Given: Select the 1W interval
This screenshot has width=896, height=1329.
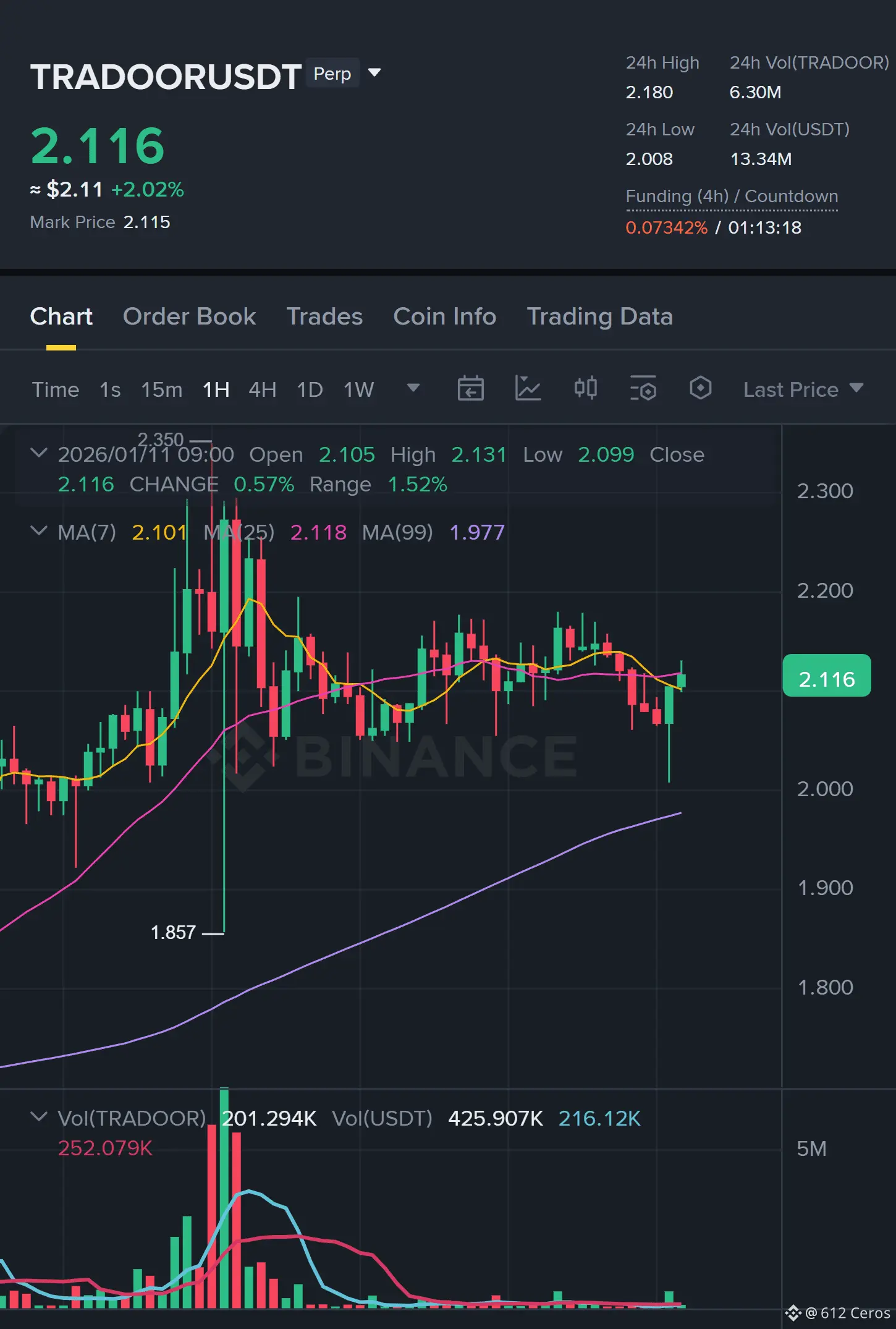Looking at the screenshot, I should [358, 389].
